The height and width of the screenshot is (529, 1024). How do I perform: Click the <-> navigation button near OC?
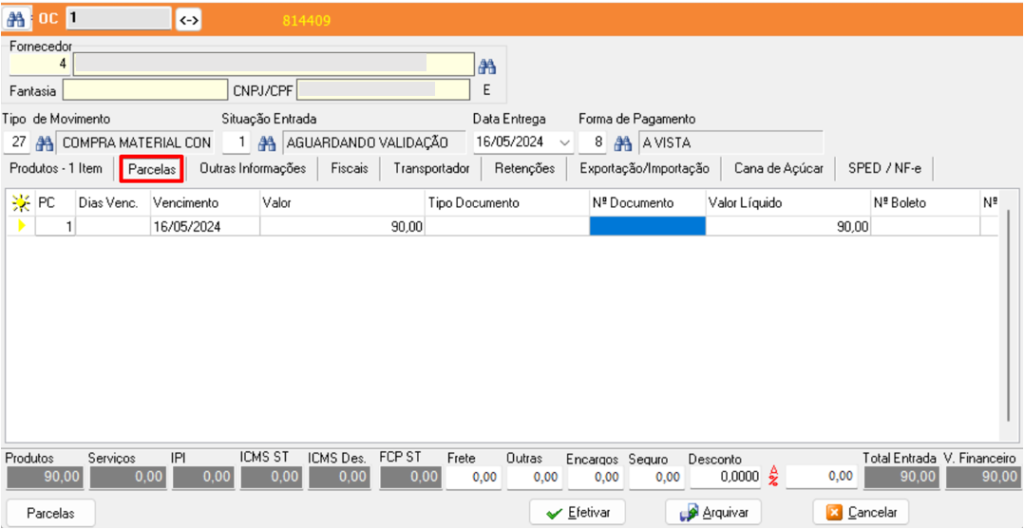point(188,19)
